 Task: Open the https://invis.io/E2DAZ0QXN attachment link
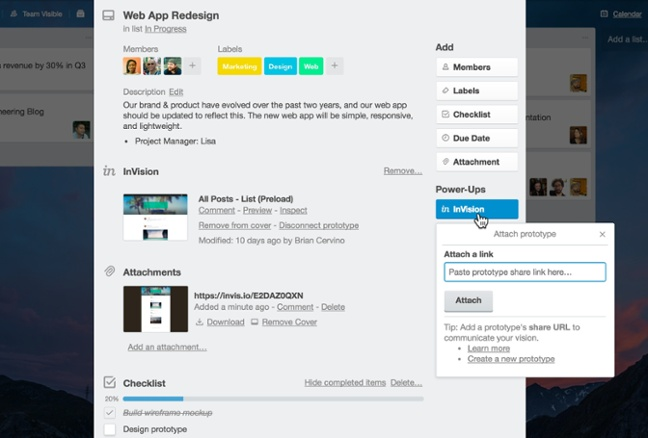[x=249, y=295]
